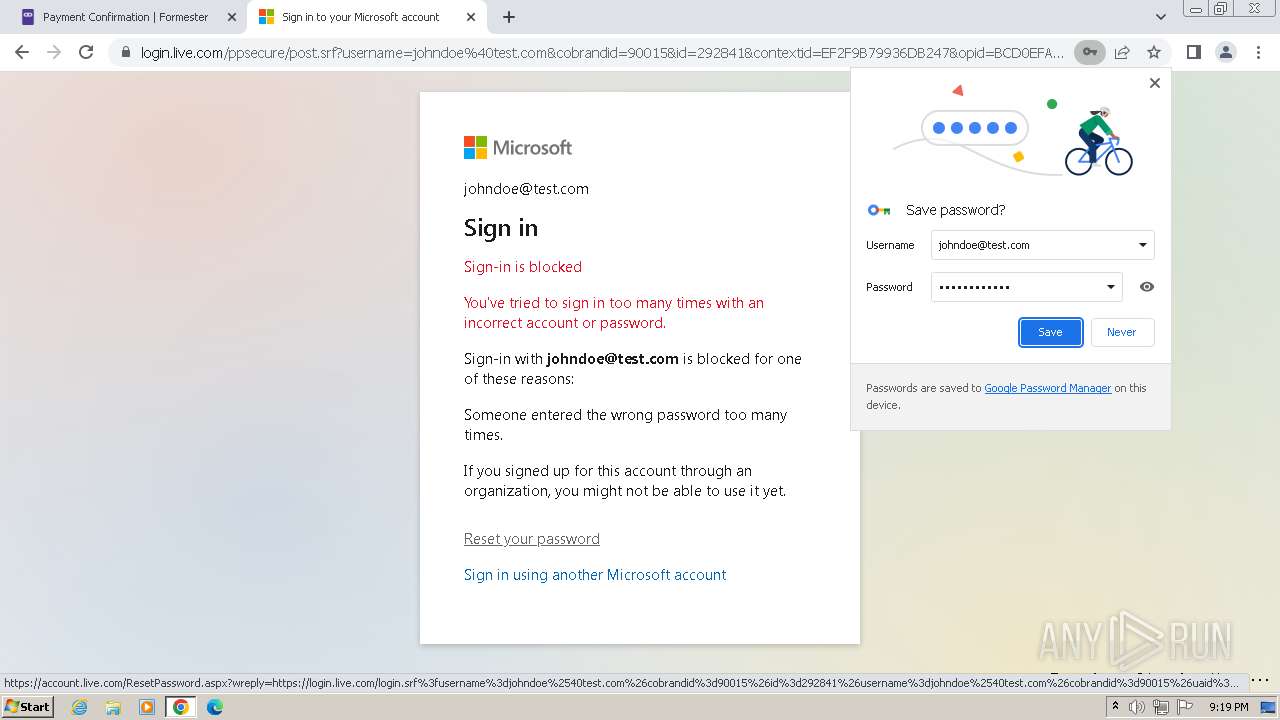Open Windows Media Player from taskbar
The height and width of the screenshot is (720, 1280).
(147, 707)
